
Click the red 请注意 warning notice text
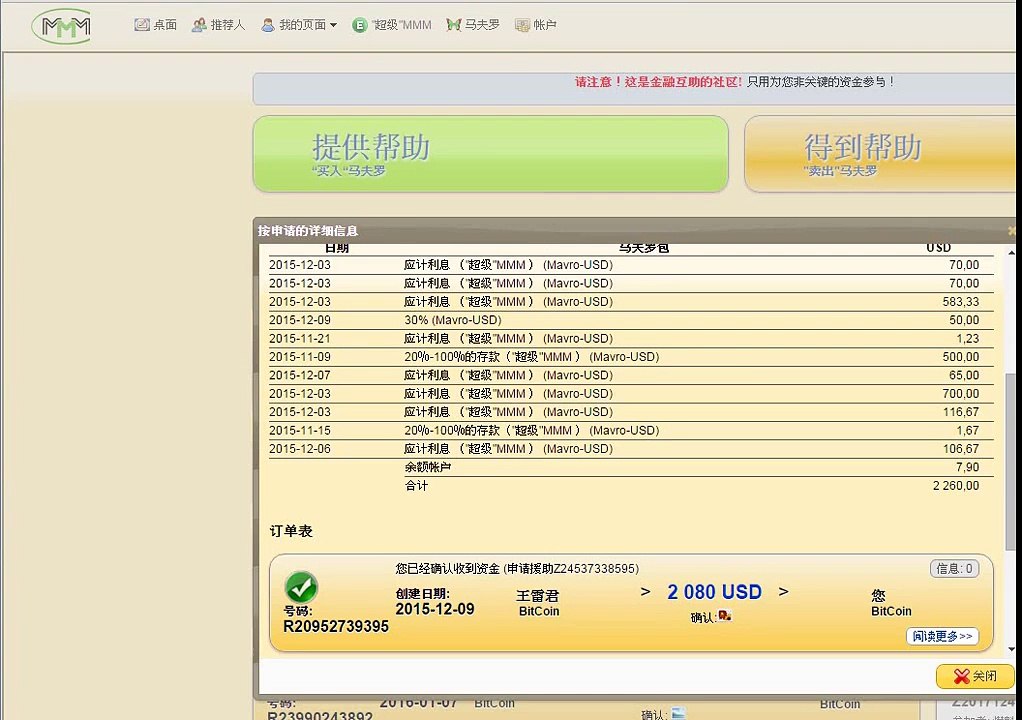pos(658,82)
